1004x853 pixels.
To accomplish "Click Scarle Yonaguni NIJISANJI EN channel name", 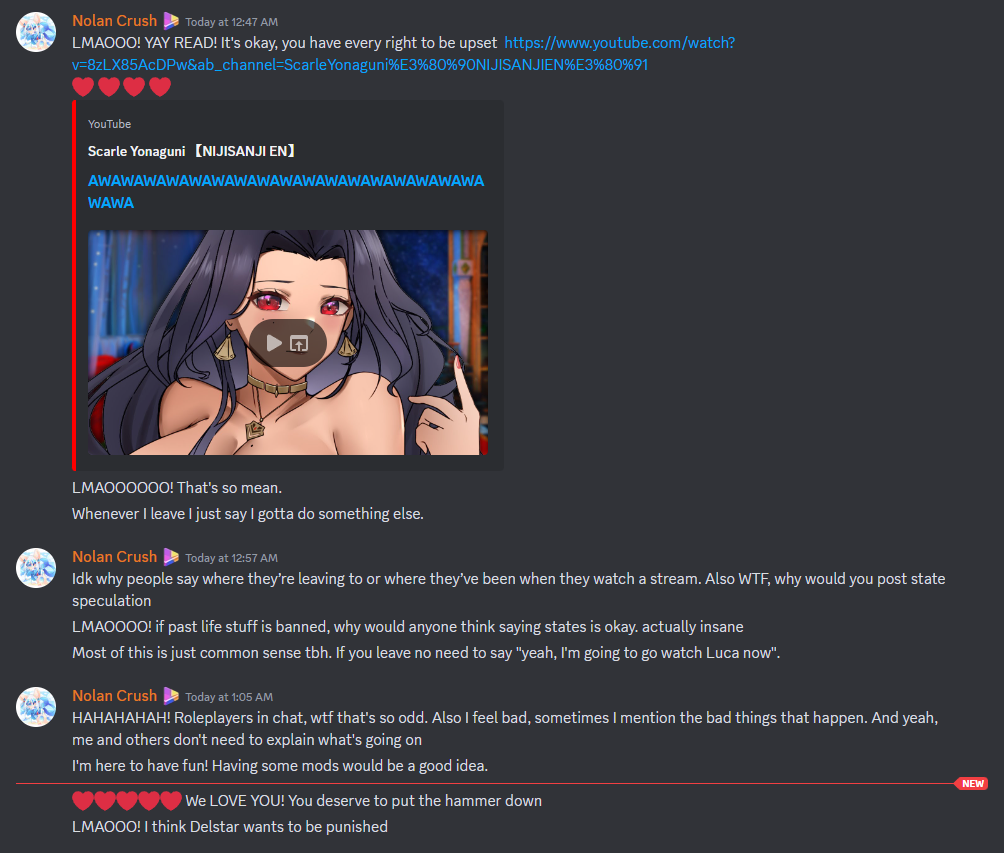I will pyautogui.click(x=191, y=151).
